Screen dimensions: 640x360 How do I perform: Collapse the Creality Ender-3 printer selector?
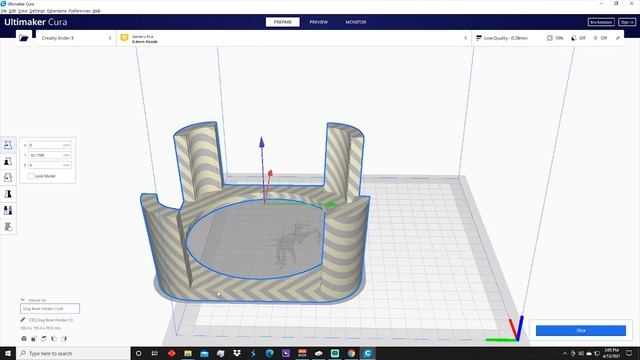(x=110, y=38)
